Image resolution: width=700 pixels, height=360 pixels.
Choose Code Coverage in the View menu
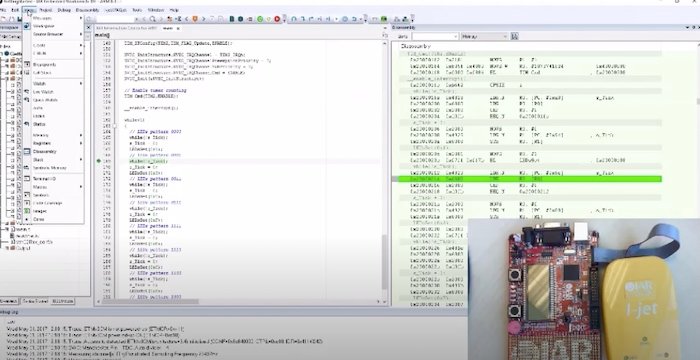(x=53, y=203)
